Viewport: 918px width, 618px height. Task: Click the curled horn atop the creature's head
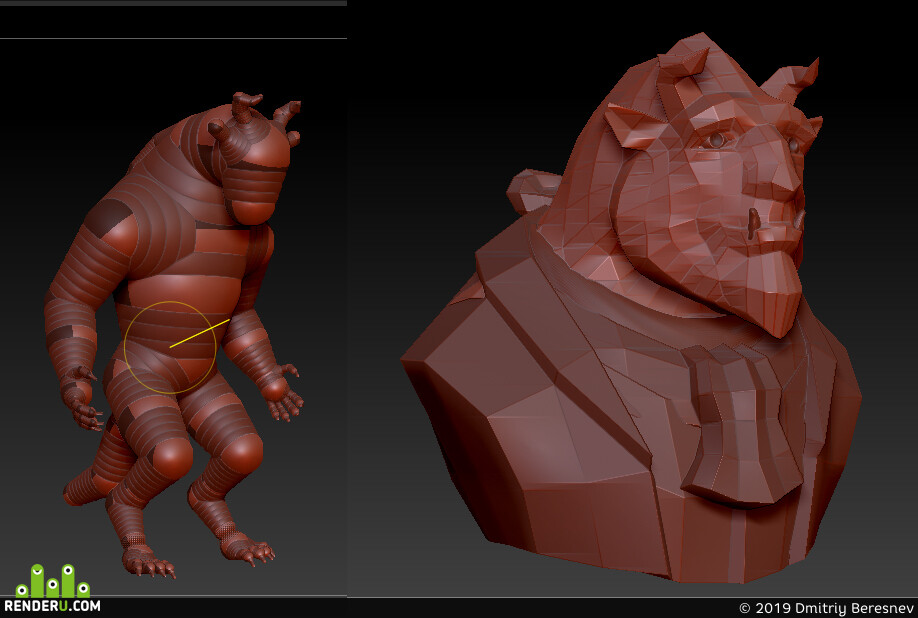click(x=245, y=107)
